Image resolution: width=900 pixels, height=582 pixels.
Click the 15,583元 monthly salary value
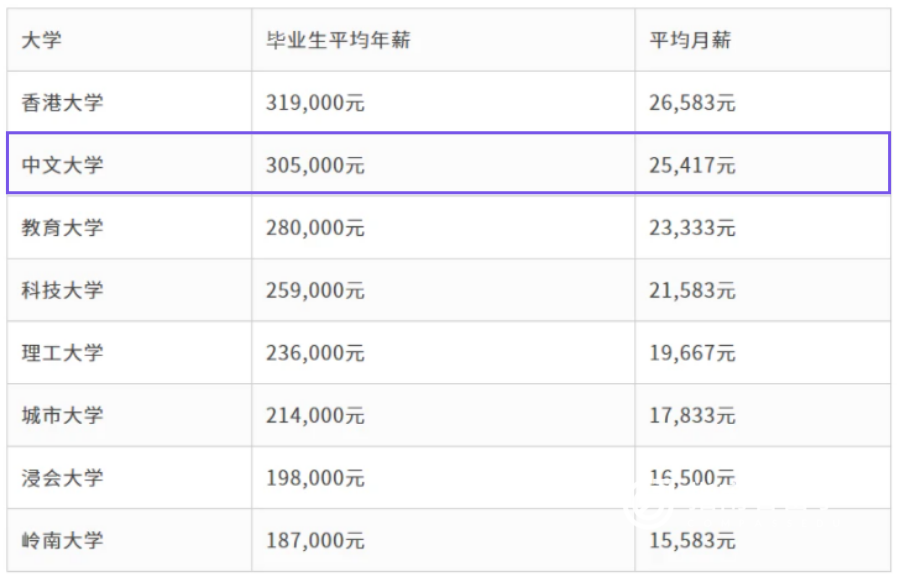pos(692,540)
